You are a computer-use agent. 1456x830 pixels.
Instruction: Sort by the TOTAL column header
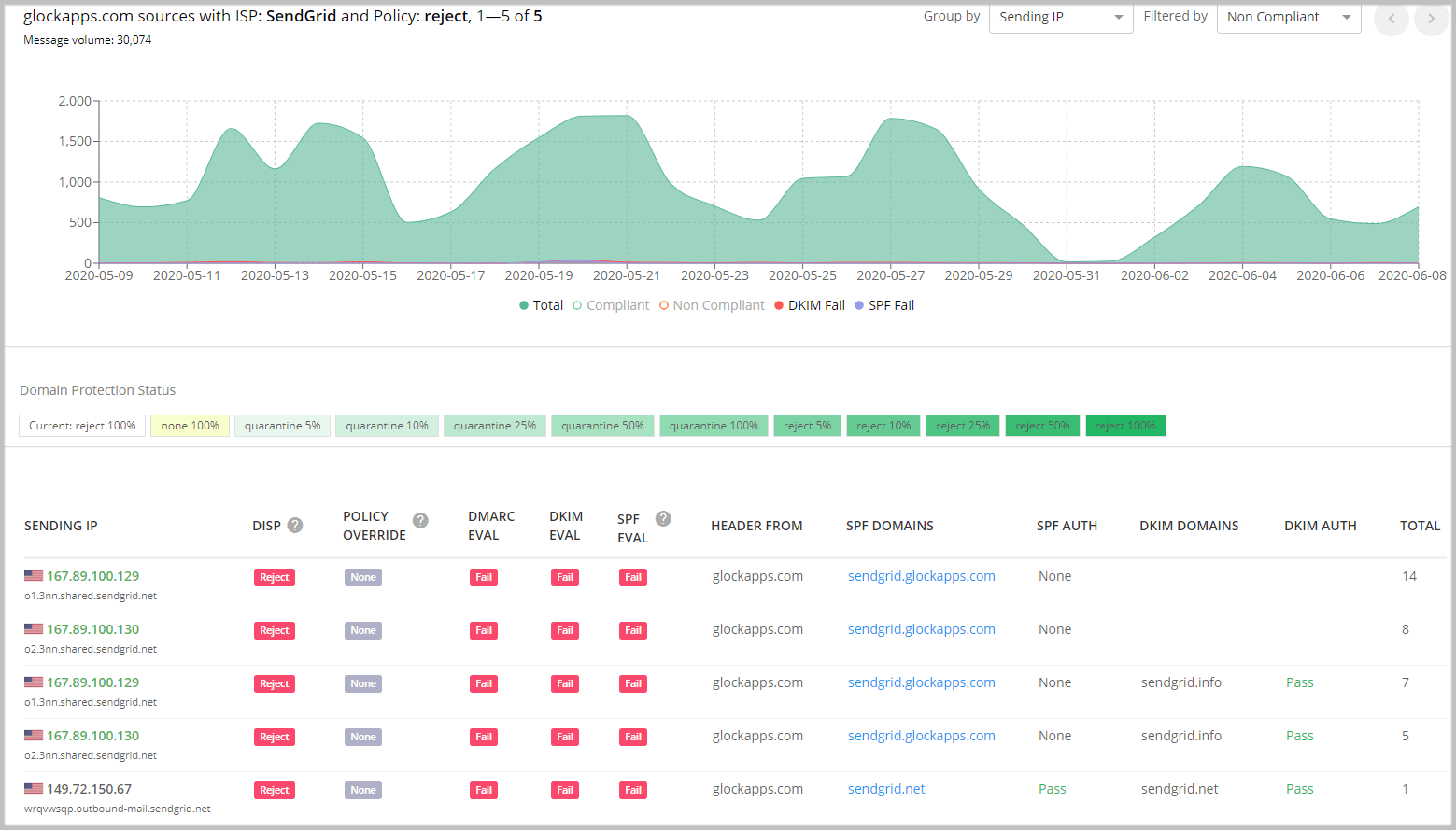click(1420, 526)
